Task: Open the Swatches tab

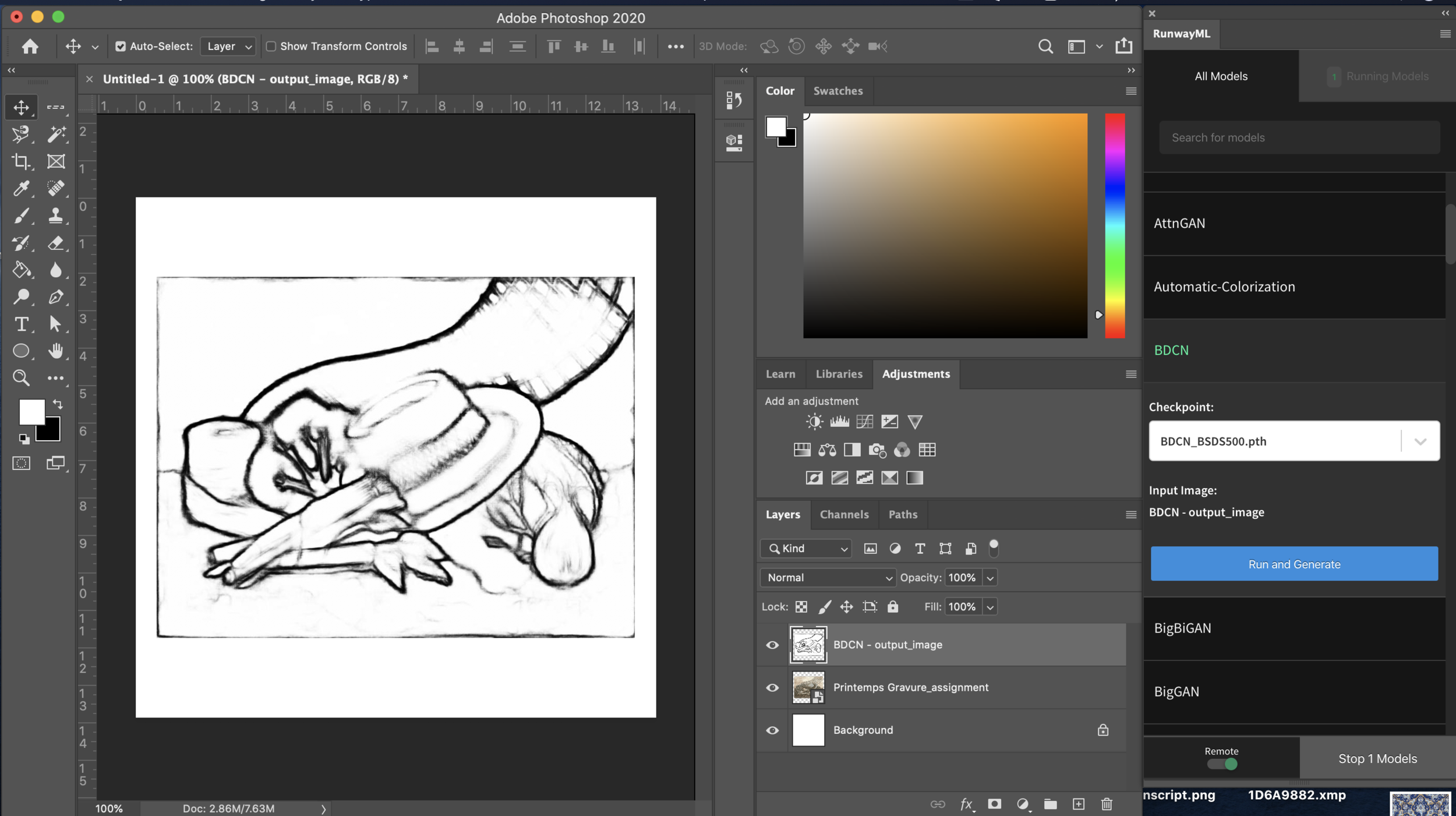Action: point(837,91)
